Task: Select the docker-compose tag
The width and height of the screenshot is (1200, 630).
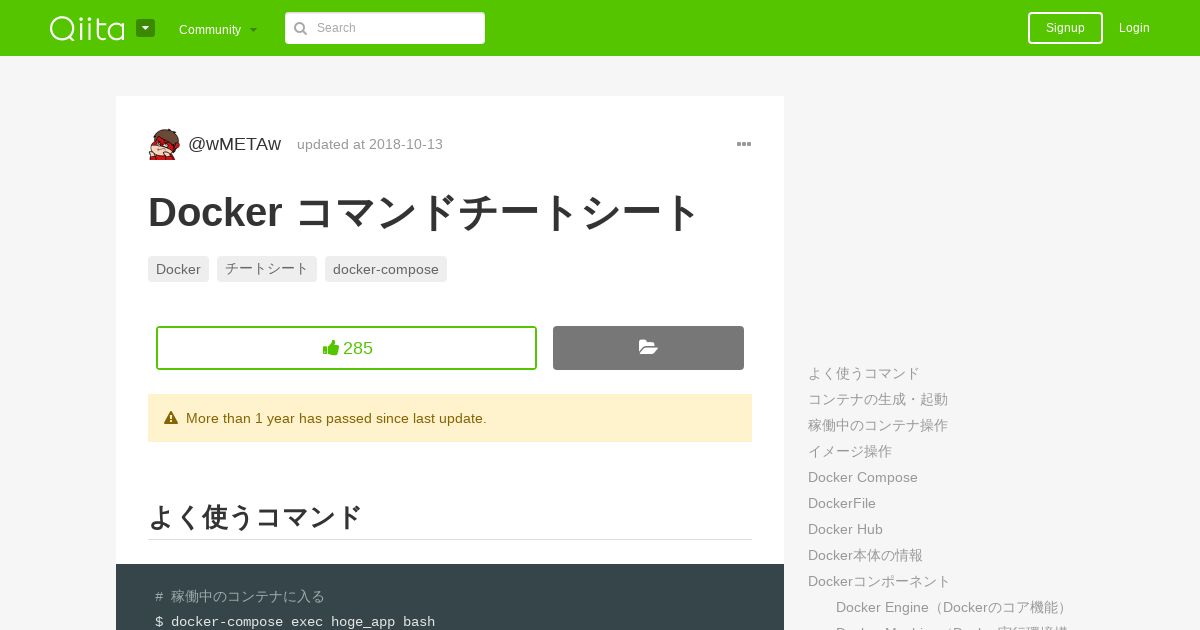Action: point(386,269)
